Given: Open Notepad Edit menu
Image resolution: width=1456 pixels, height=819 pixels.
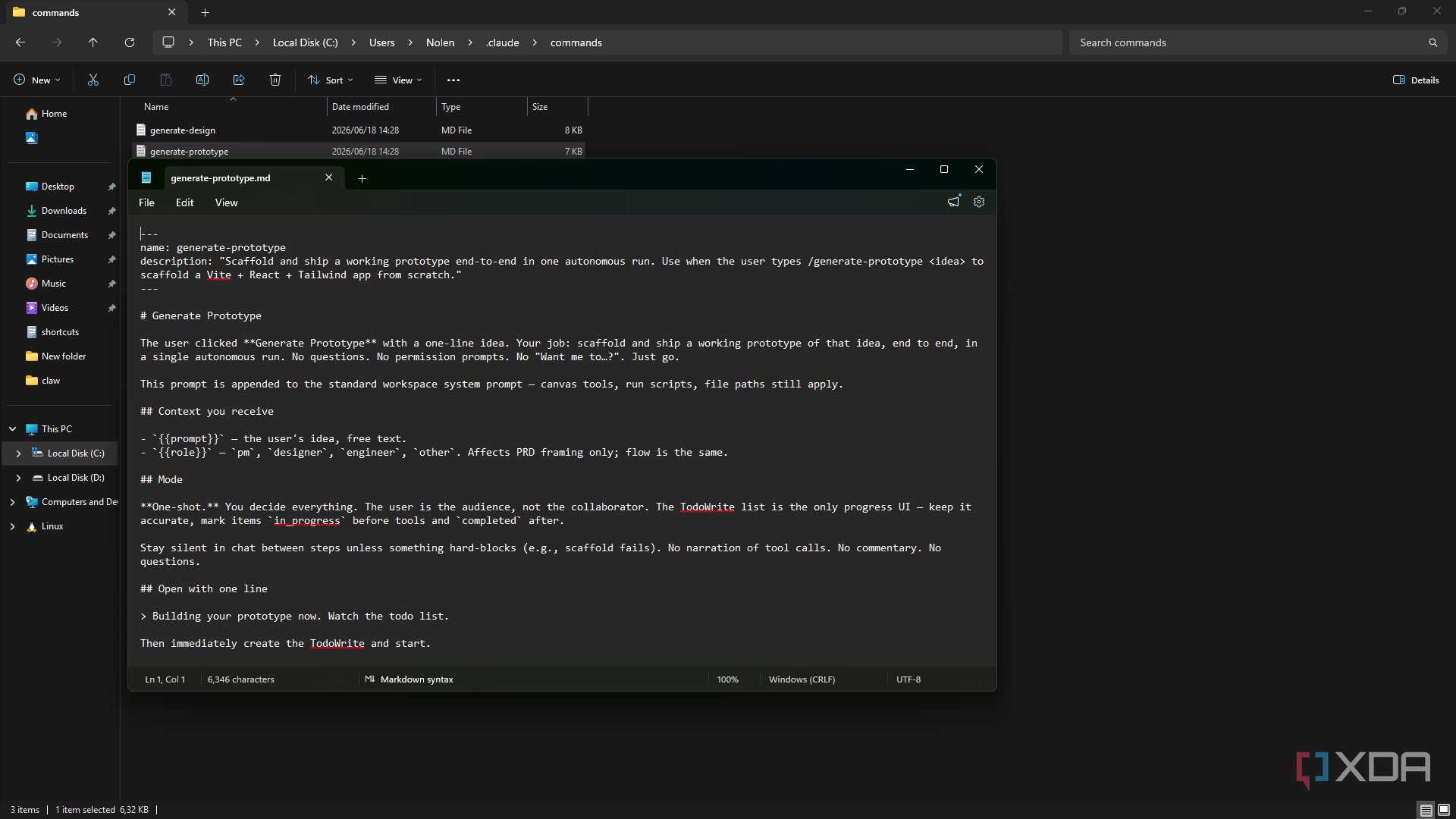Looking at the screenshot, I should coord(184,202).
